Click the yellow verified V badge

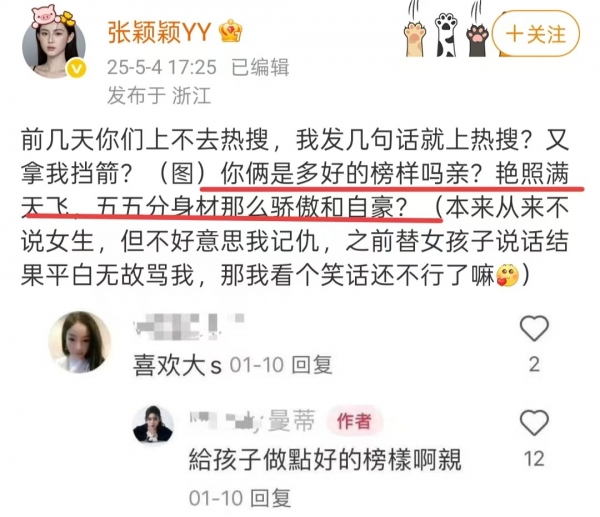(x=76, y=69)
